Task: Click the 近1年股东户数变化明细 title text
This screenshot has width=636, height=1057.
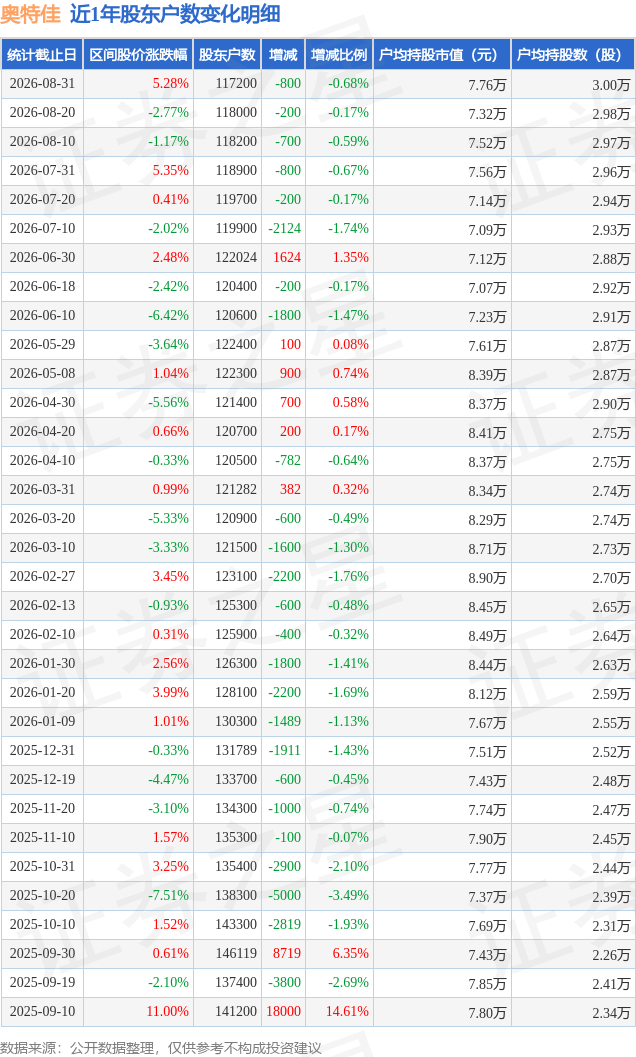Action: click(175, 14)
